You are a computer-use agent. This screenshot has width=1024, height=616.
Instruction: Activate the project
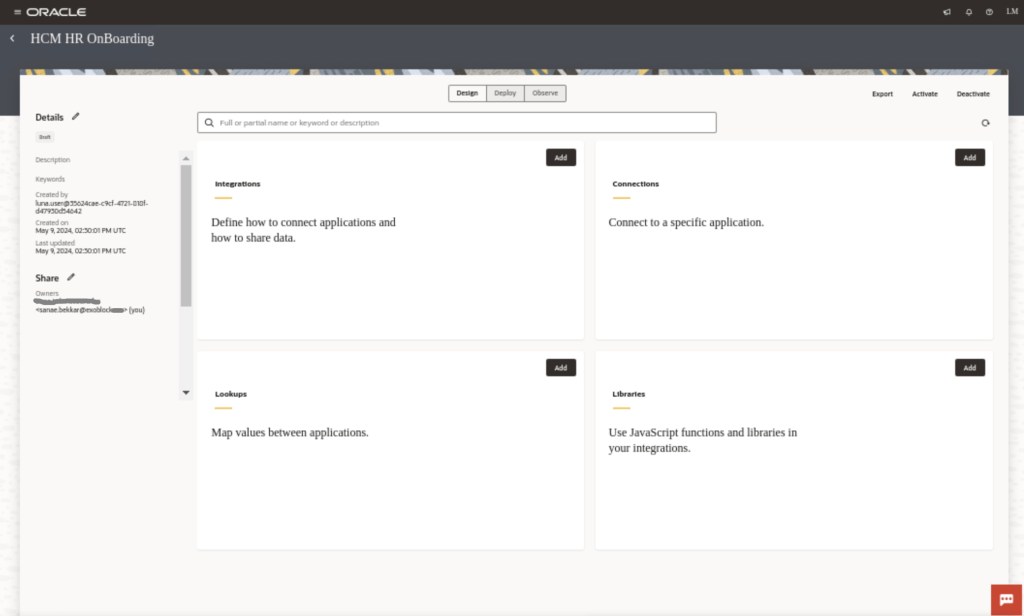click(x=924, y=94)
